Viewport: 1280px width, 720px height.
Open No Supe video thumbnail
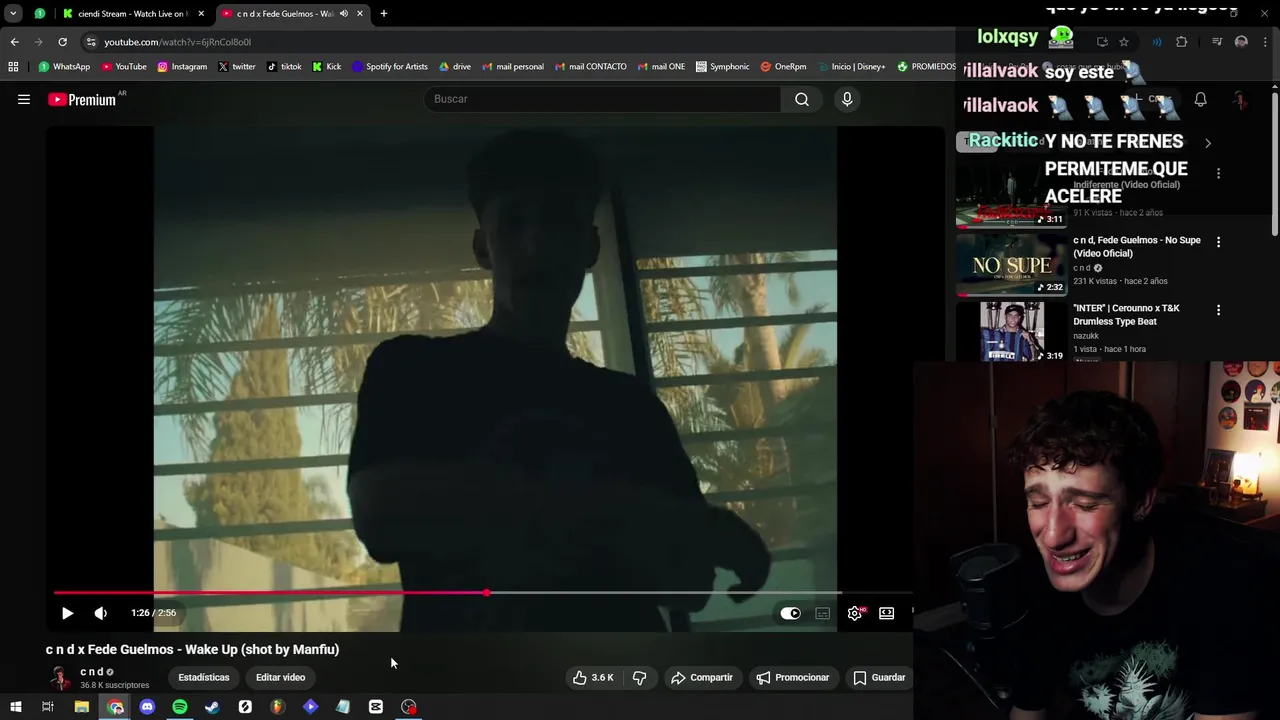tap(1011, 265)
